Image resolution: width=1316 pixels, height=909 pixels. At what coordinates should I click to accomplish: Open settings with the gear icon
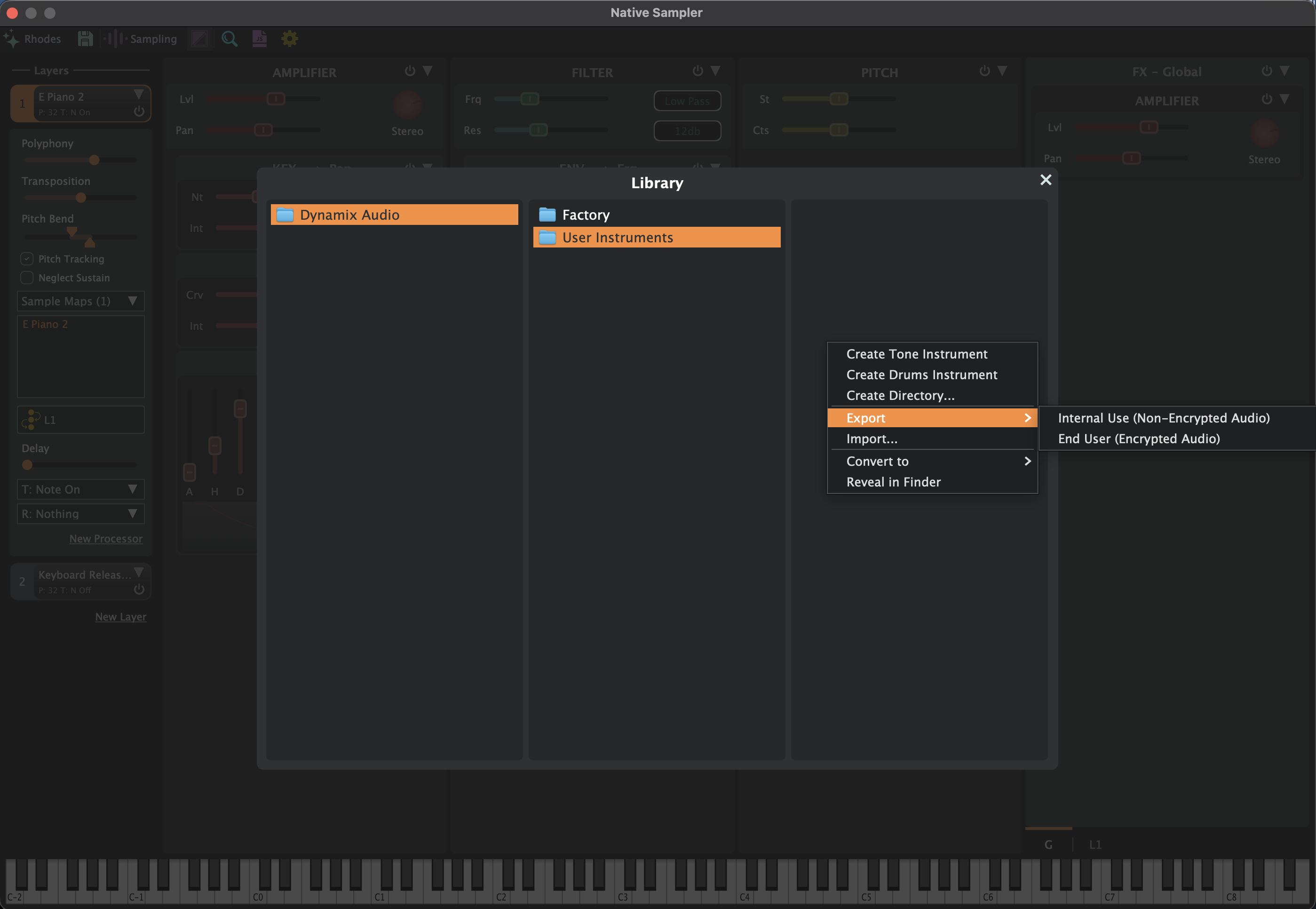point(290,39)
